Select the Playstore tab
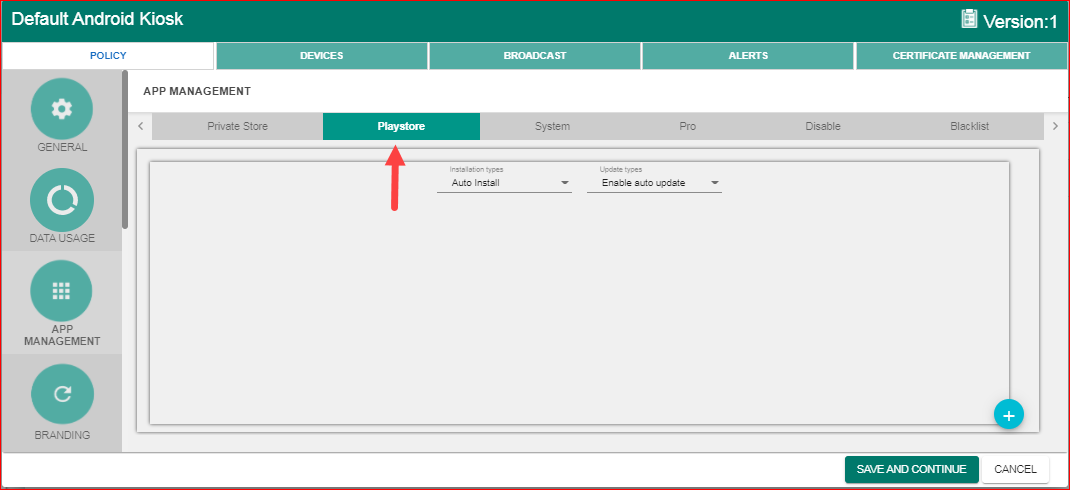Screen dimensions: 1070x490 401,126
